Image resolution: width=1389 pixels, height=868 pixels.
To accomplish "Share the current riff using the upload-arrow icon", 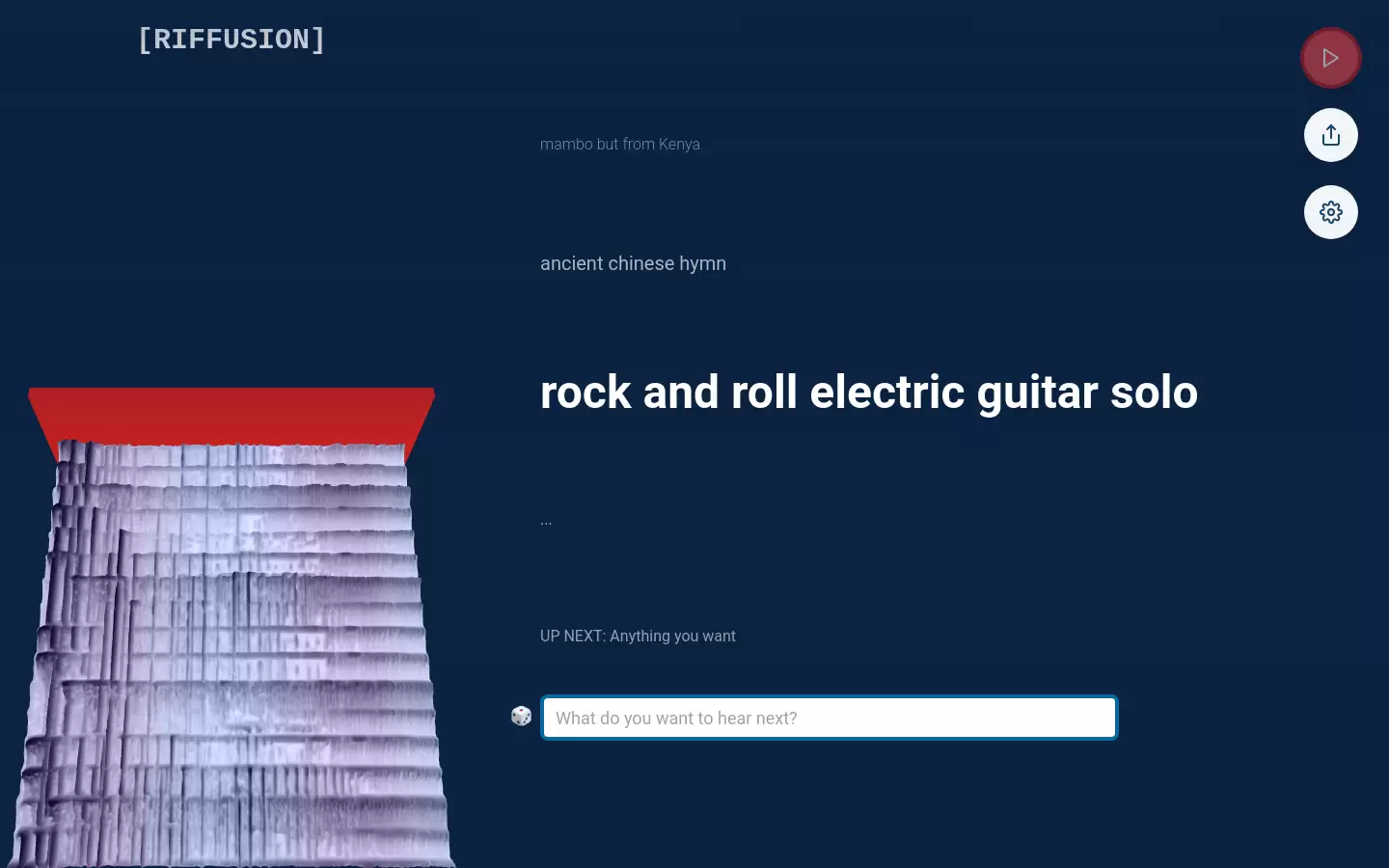I will (x=1331, y=135).
